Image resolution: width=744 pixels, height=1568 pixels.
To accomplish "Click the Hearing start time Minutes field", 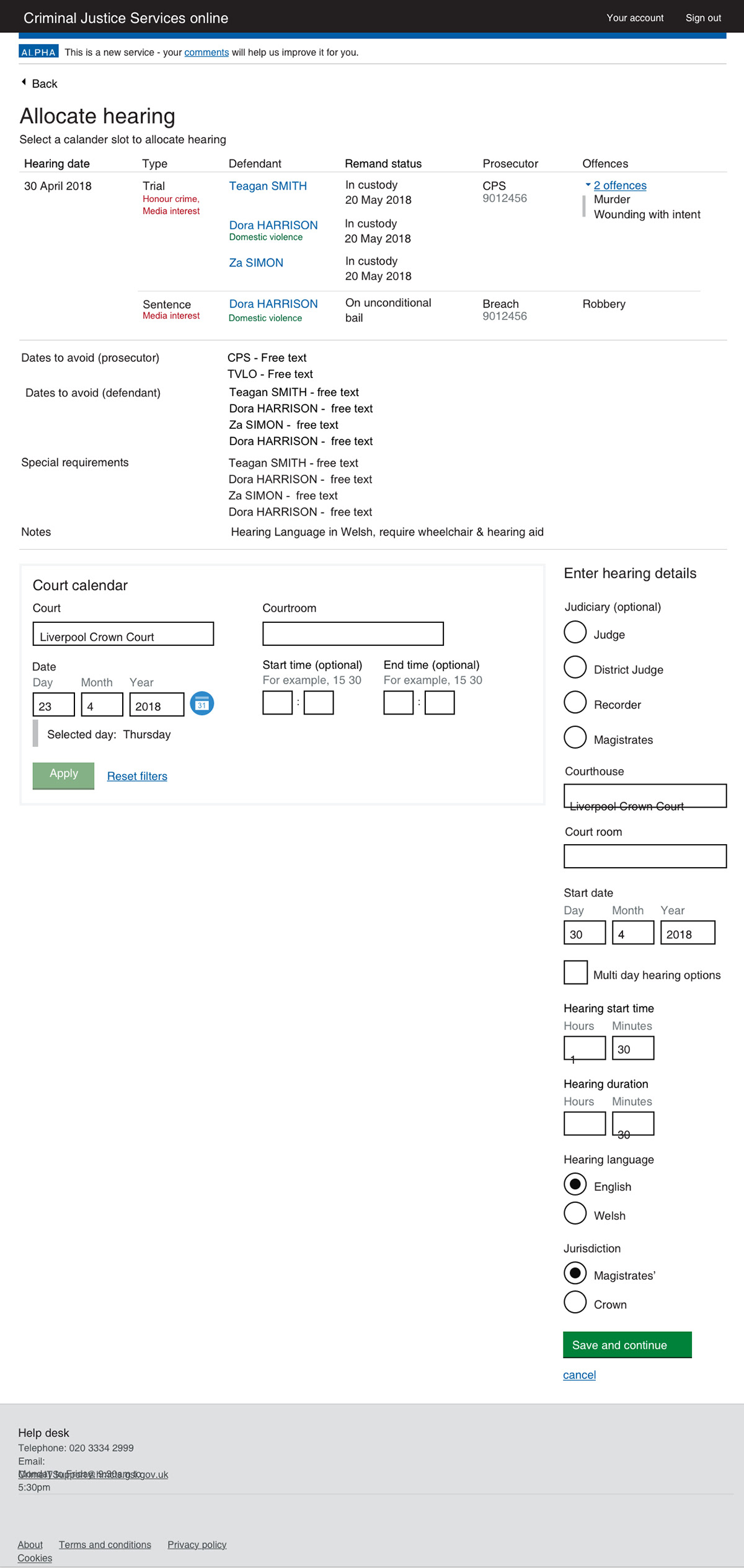I will pyautogui.click(x=633, y=1048).
